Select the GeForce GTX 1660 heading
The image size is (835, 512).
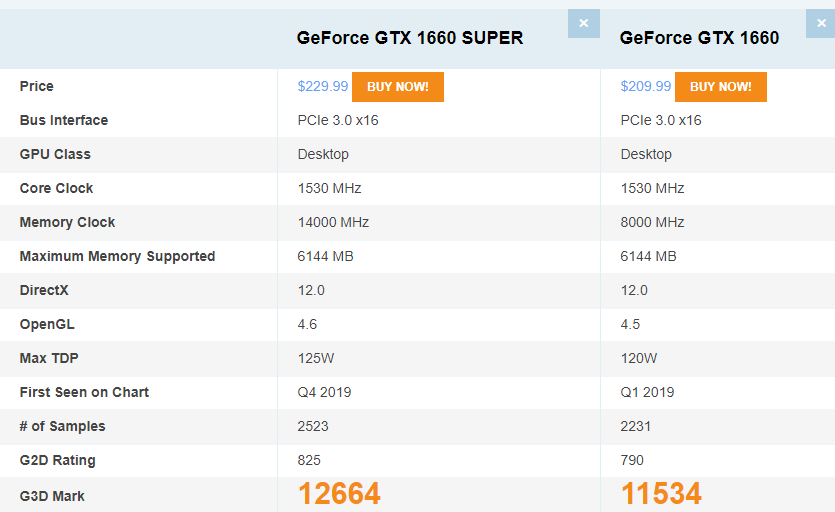coord(699,38)
